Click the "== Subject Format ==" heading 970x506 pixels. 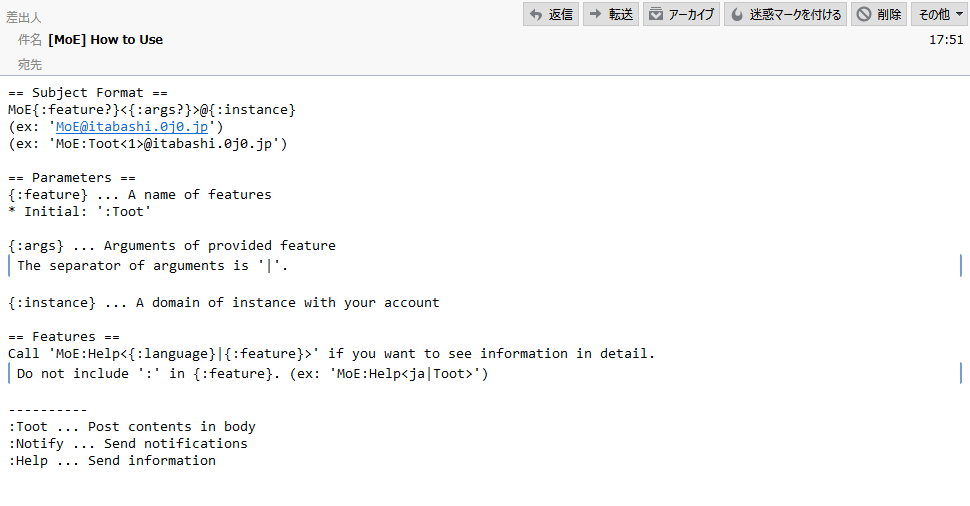88,93
